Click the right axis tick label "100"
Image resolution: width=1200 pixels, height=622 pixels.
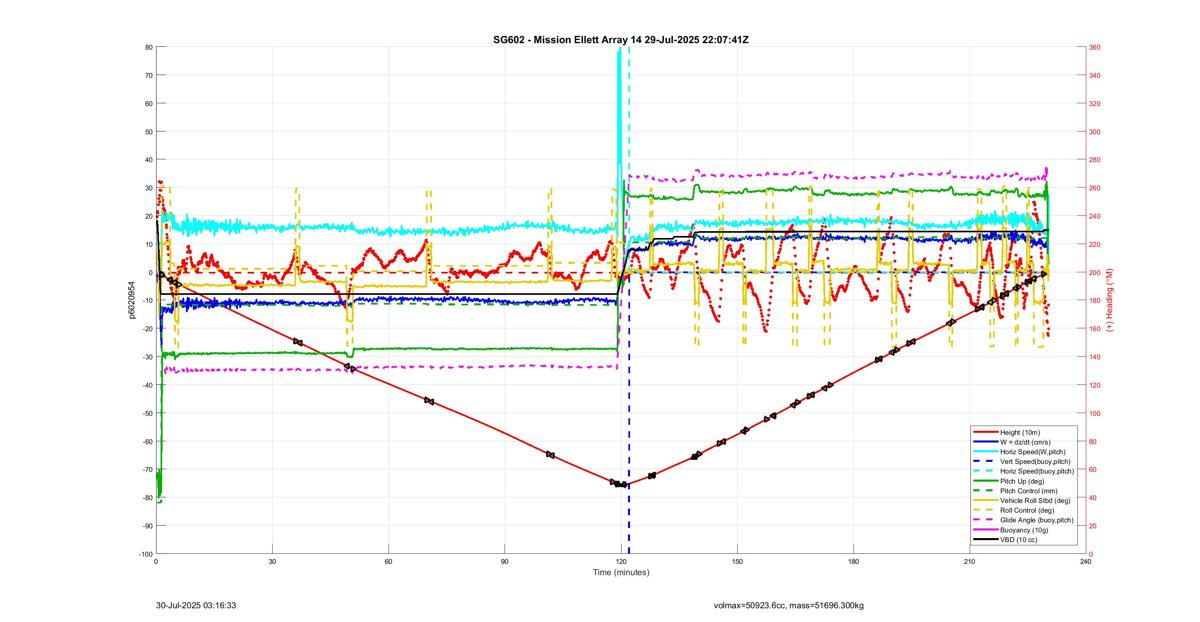coord(1094,413)
